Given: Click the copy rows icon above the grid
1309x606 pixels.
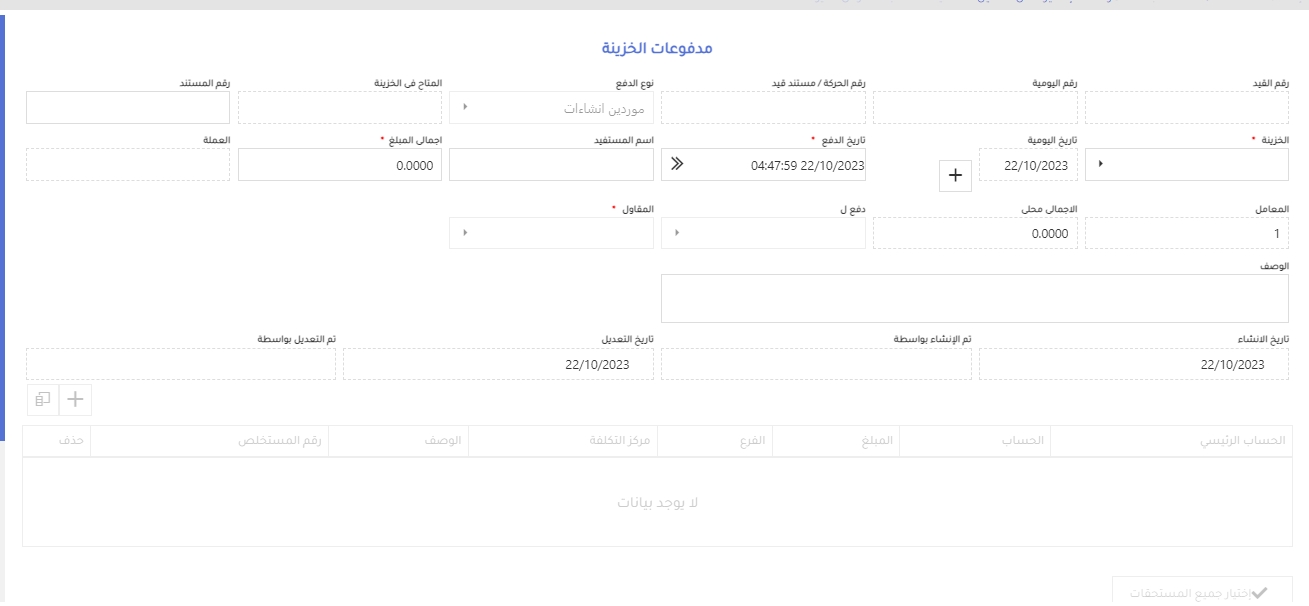Looking at the screenshot, I should (x=42, y=399).
